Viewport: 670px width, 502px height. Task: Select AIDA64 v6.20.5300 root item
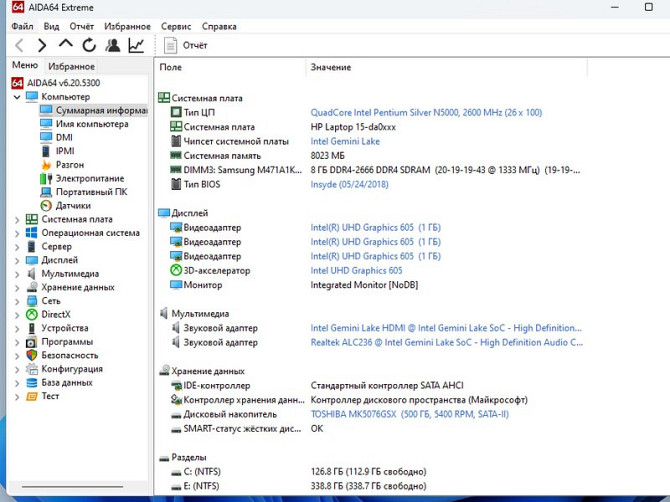tap(56, 83)
